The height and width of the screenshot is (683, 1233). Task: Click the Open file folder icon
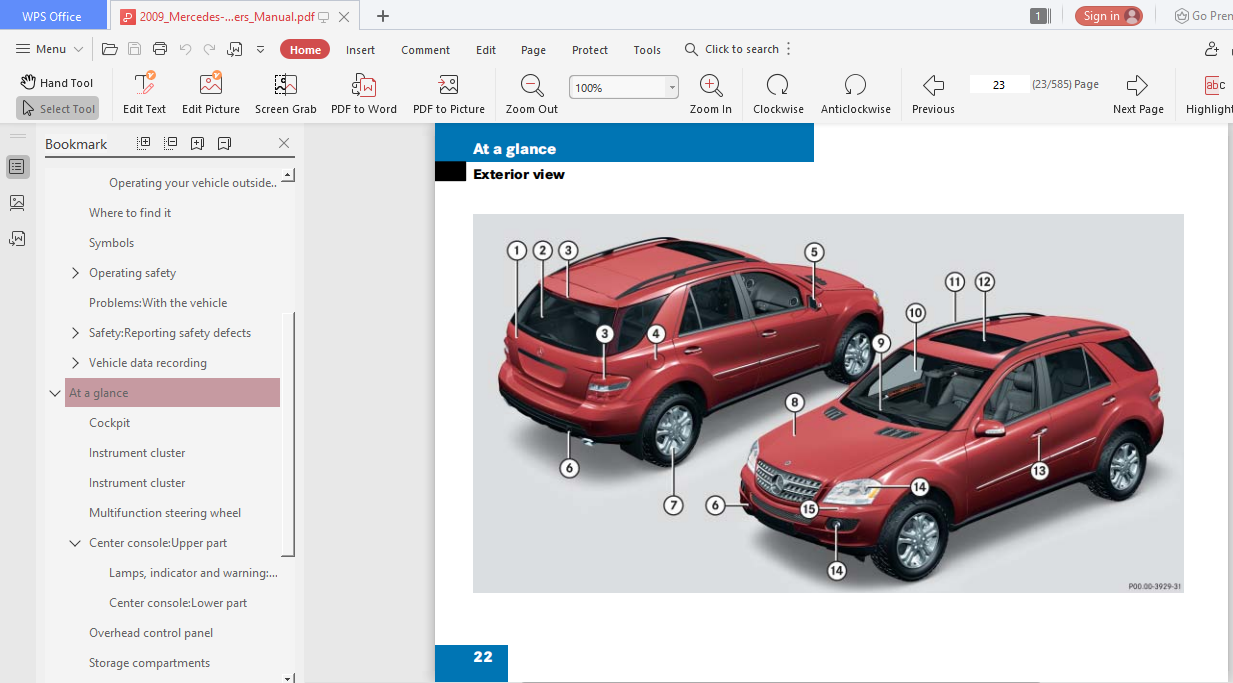coord(110,49)
